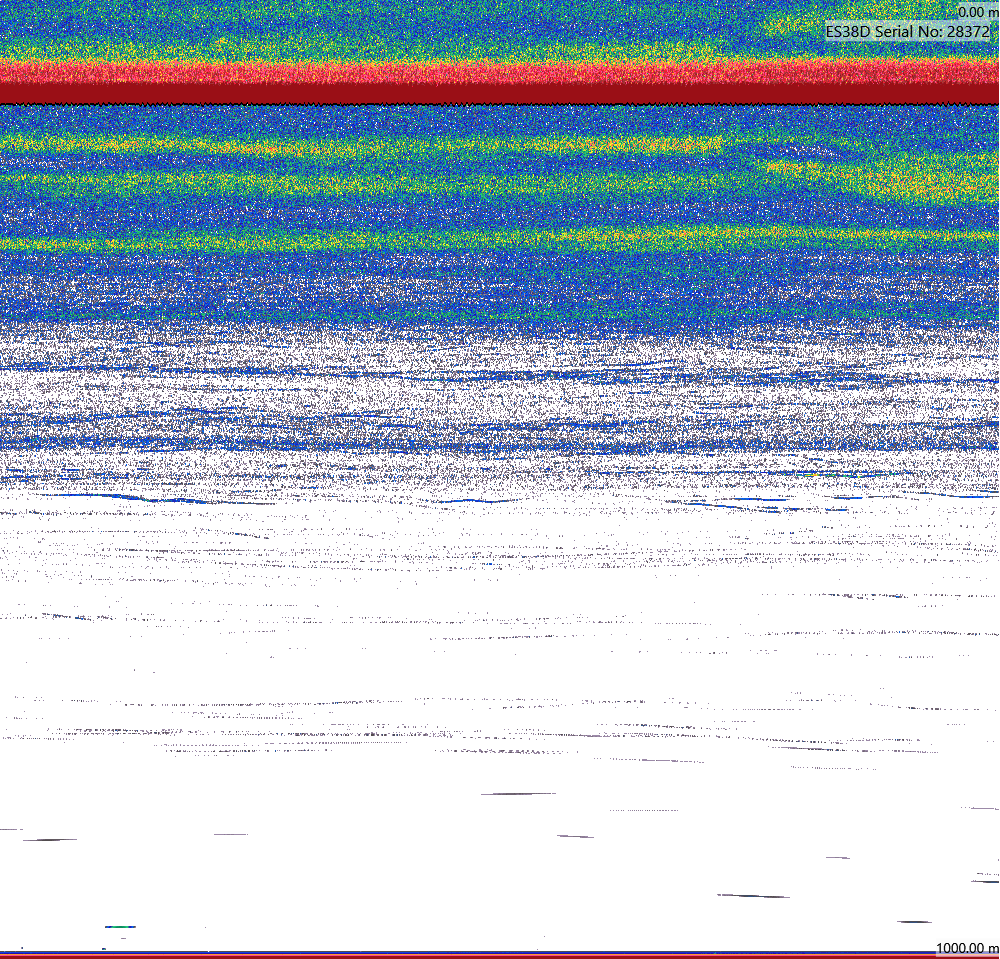This screenshot has width=1000, height=959.
Task: Select the short dark trace above the 1000.00 m label
Action: point(914,921)
